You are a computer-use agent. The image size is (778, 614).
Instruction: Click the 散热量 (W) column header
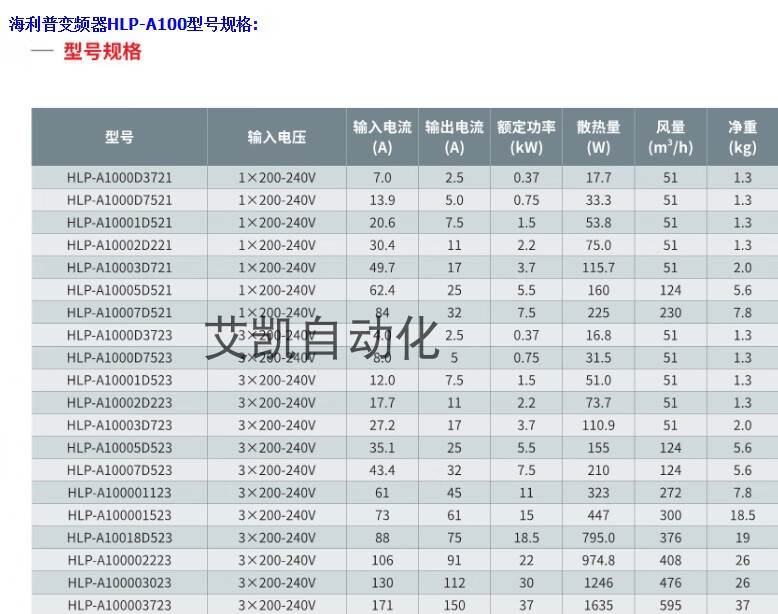[x=598, y=137]
